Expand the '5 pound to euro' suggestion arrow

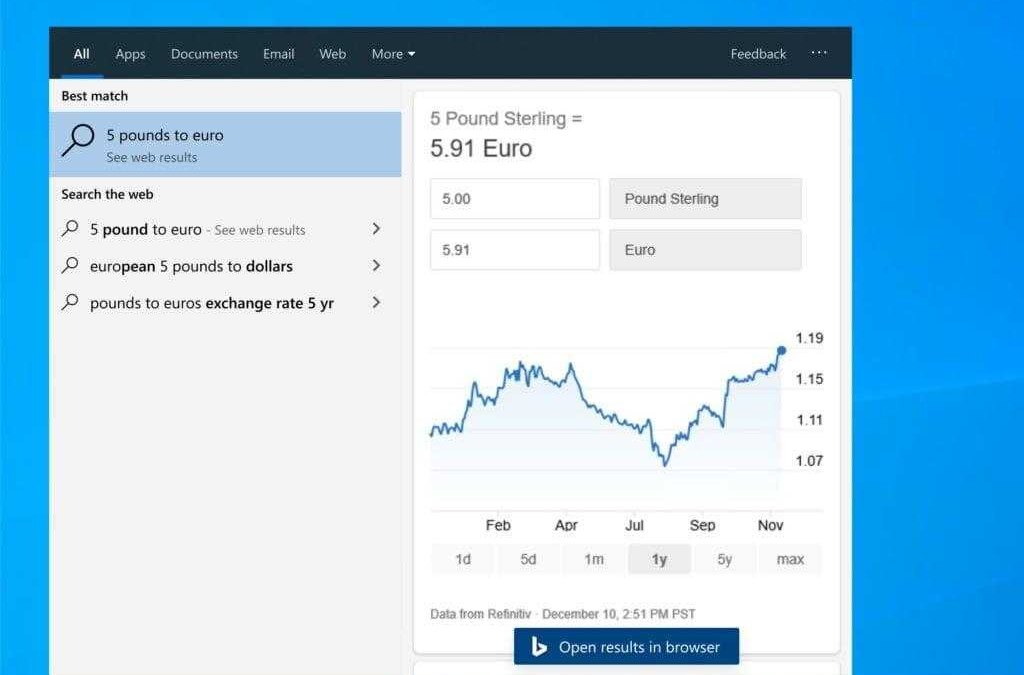coord(376,229)
